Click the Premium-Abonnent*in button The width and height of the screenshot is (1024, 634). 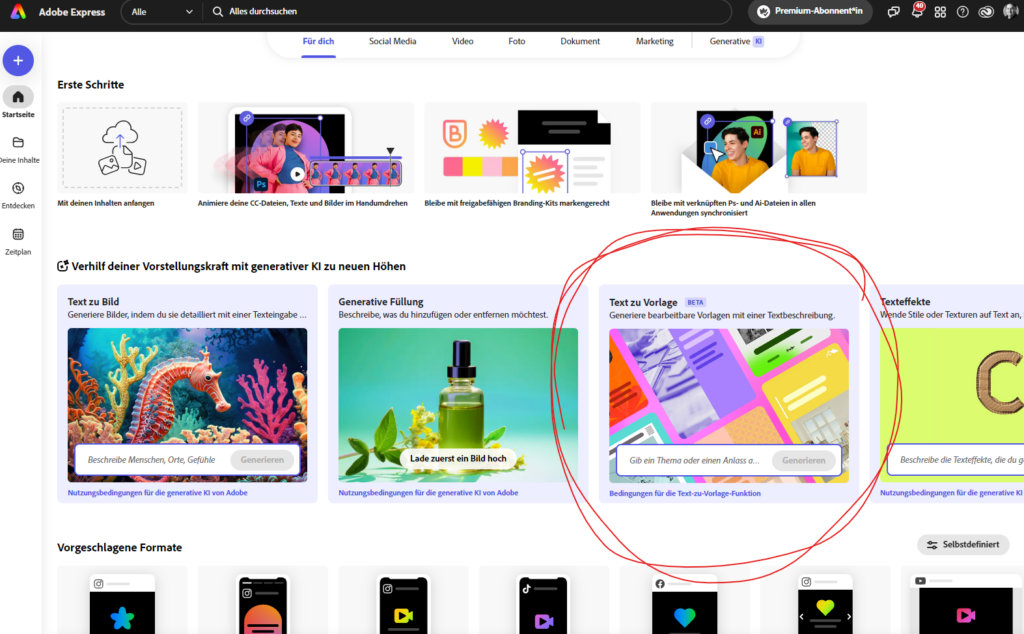[810, 12]
